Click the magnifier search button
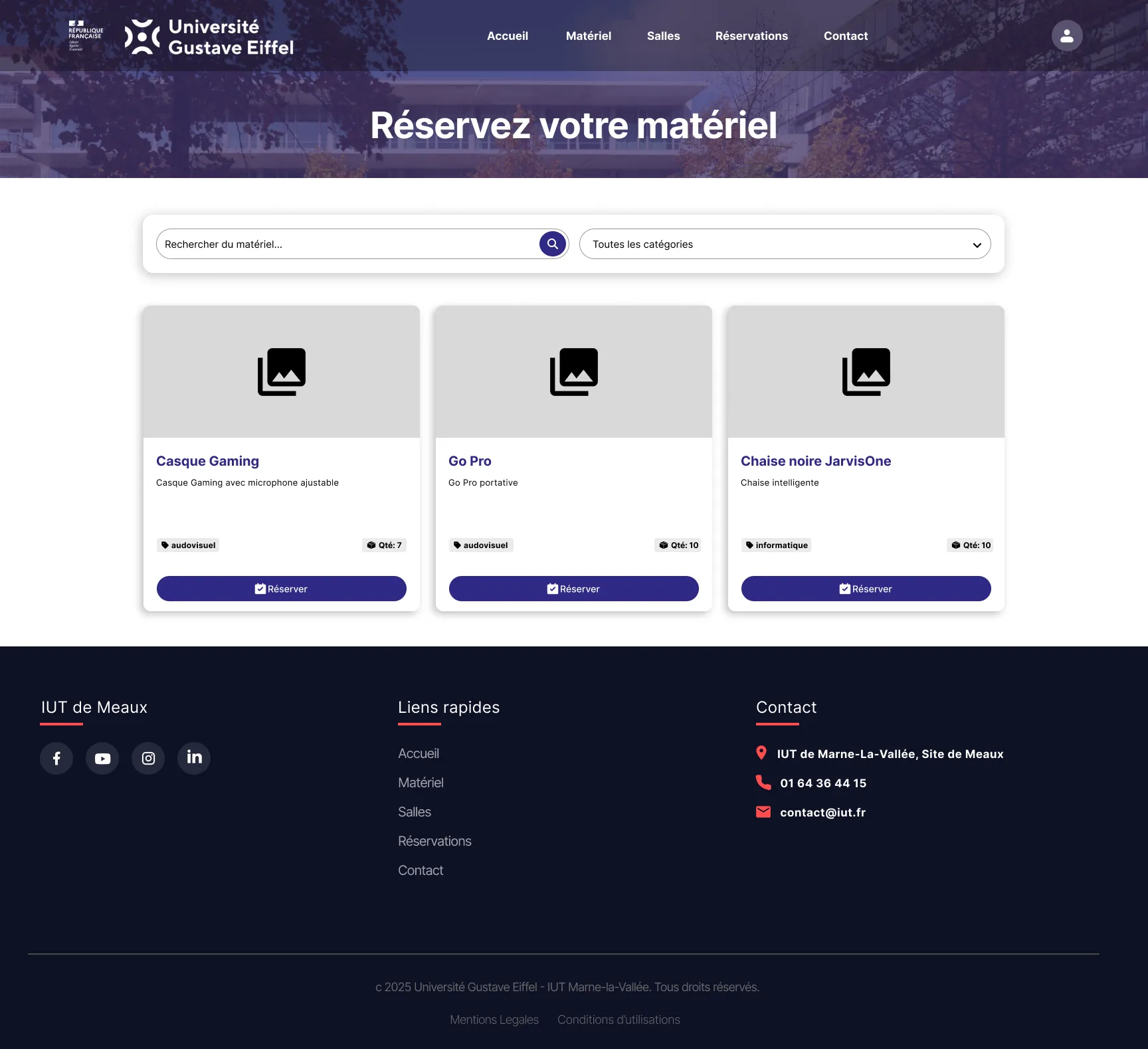The width and height of the screenshot is (1148, 1049). 552,244
